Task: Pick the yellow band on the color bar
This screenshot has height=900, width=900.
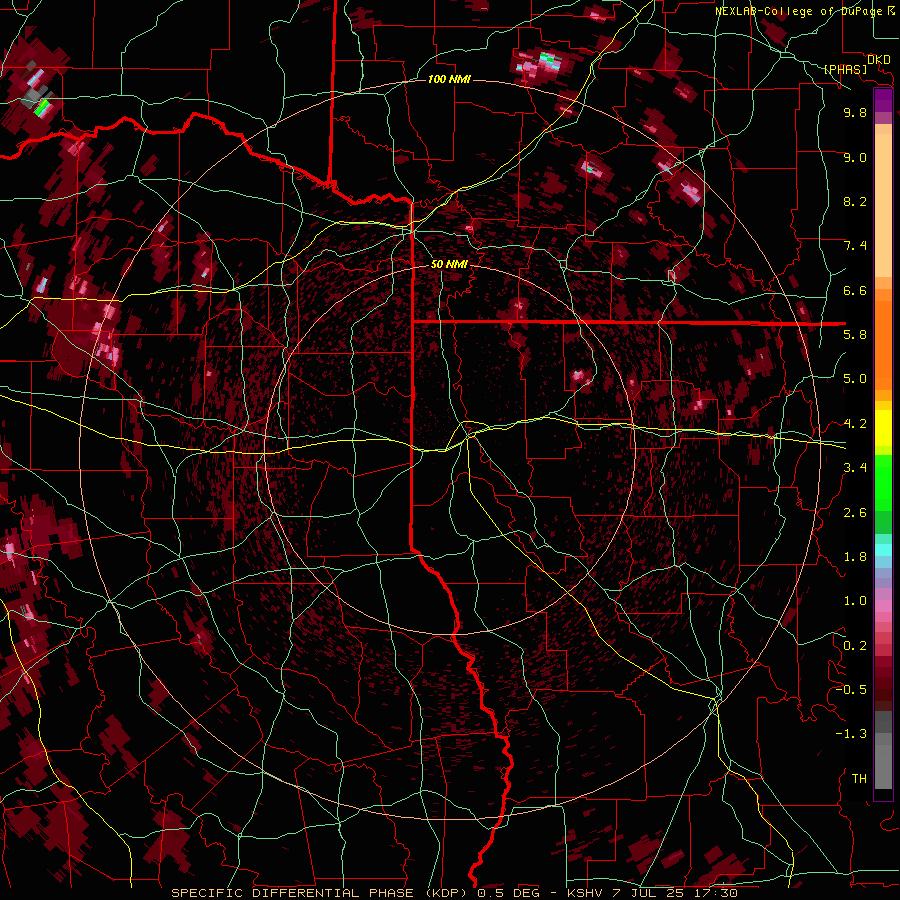Action: tap(883, 428)
